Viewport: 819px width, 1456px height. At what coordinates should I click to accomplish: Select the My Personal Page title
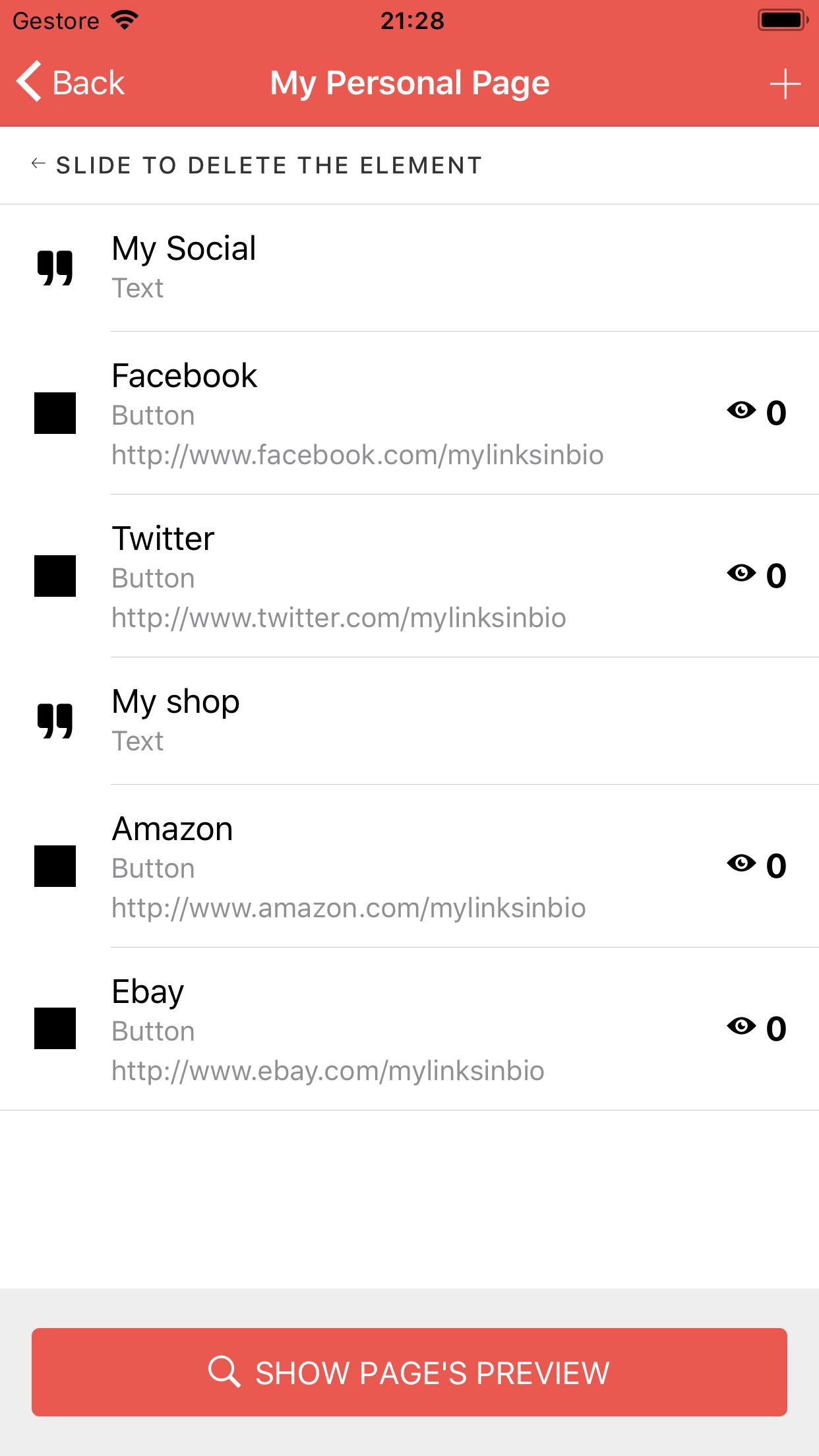(409, 82)
